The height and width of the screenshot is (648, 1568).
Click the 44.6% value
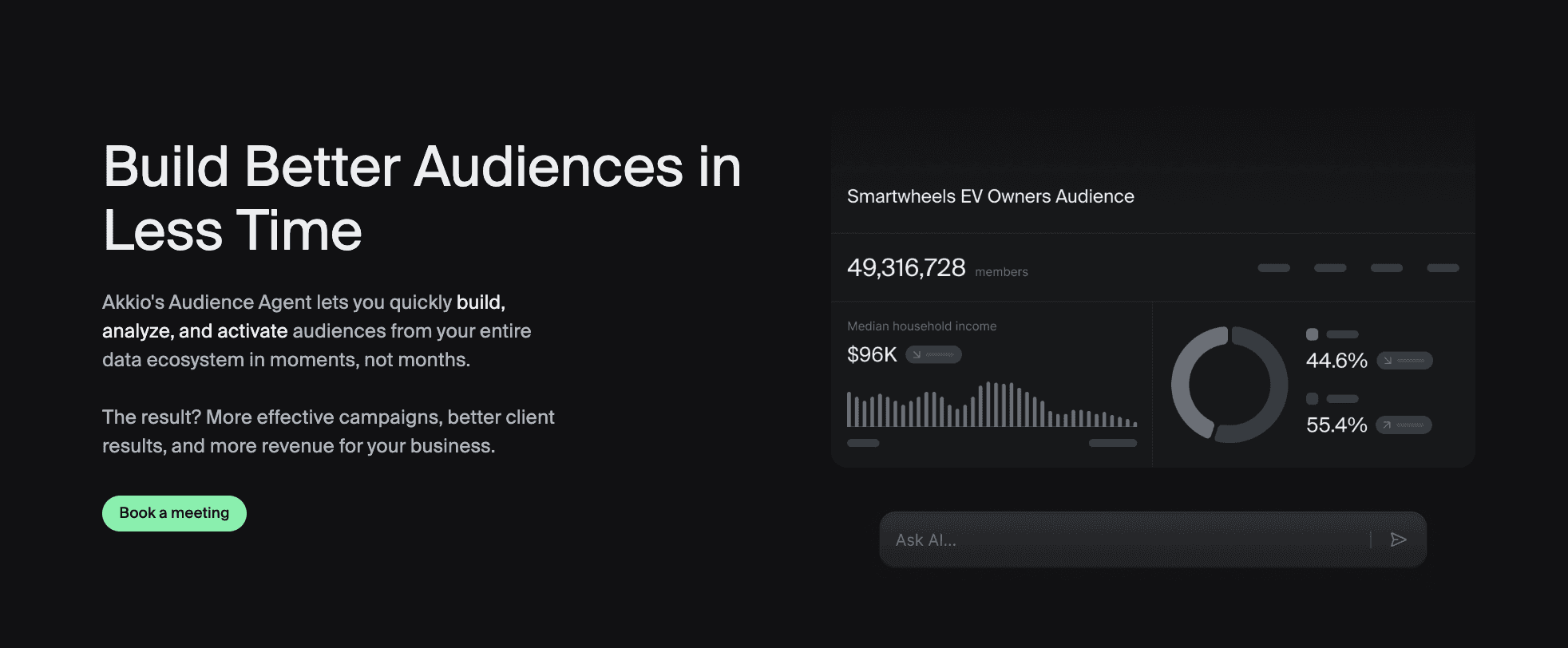[x=1336, y=361]
